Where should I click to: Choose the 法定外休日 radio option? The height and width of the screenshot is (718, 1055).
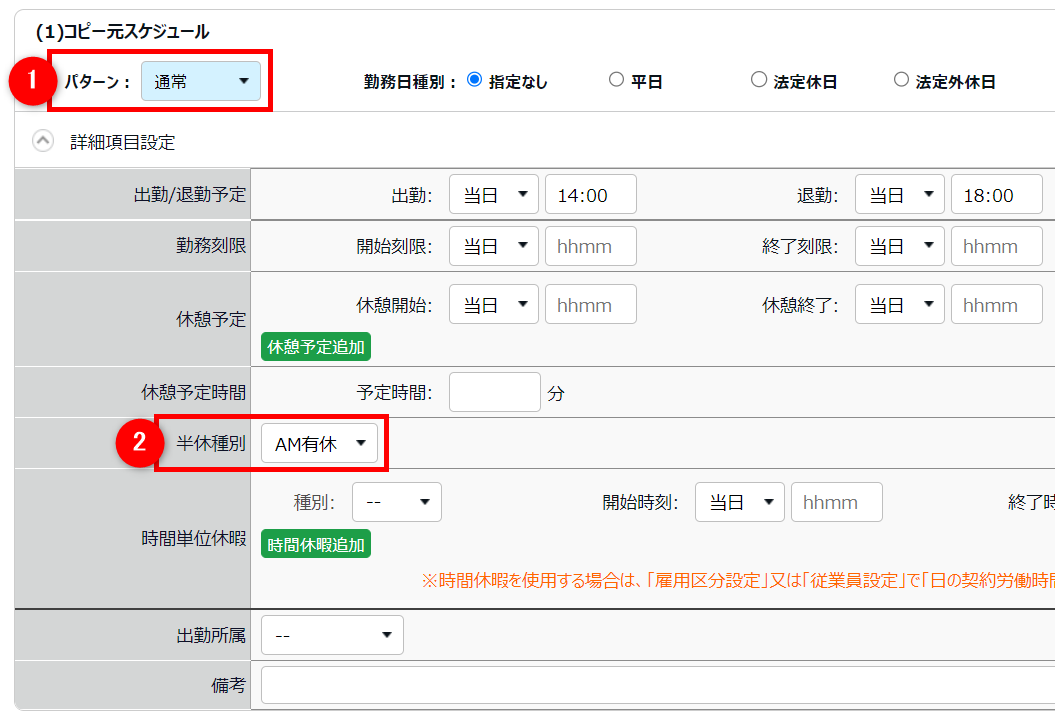point(901,80)
